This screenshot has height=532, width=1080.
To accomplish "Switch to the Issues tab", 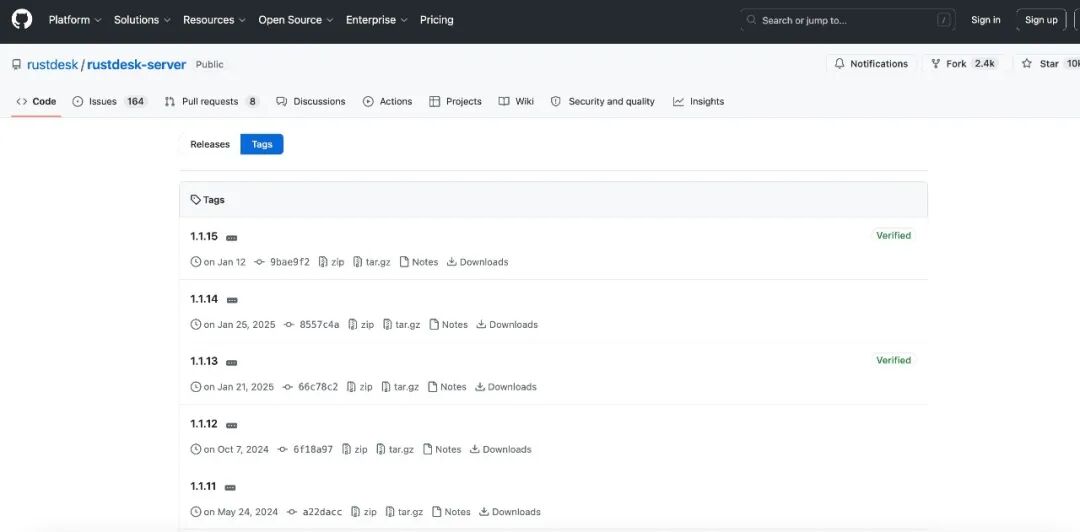I will coord(110,101).
